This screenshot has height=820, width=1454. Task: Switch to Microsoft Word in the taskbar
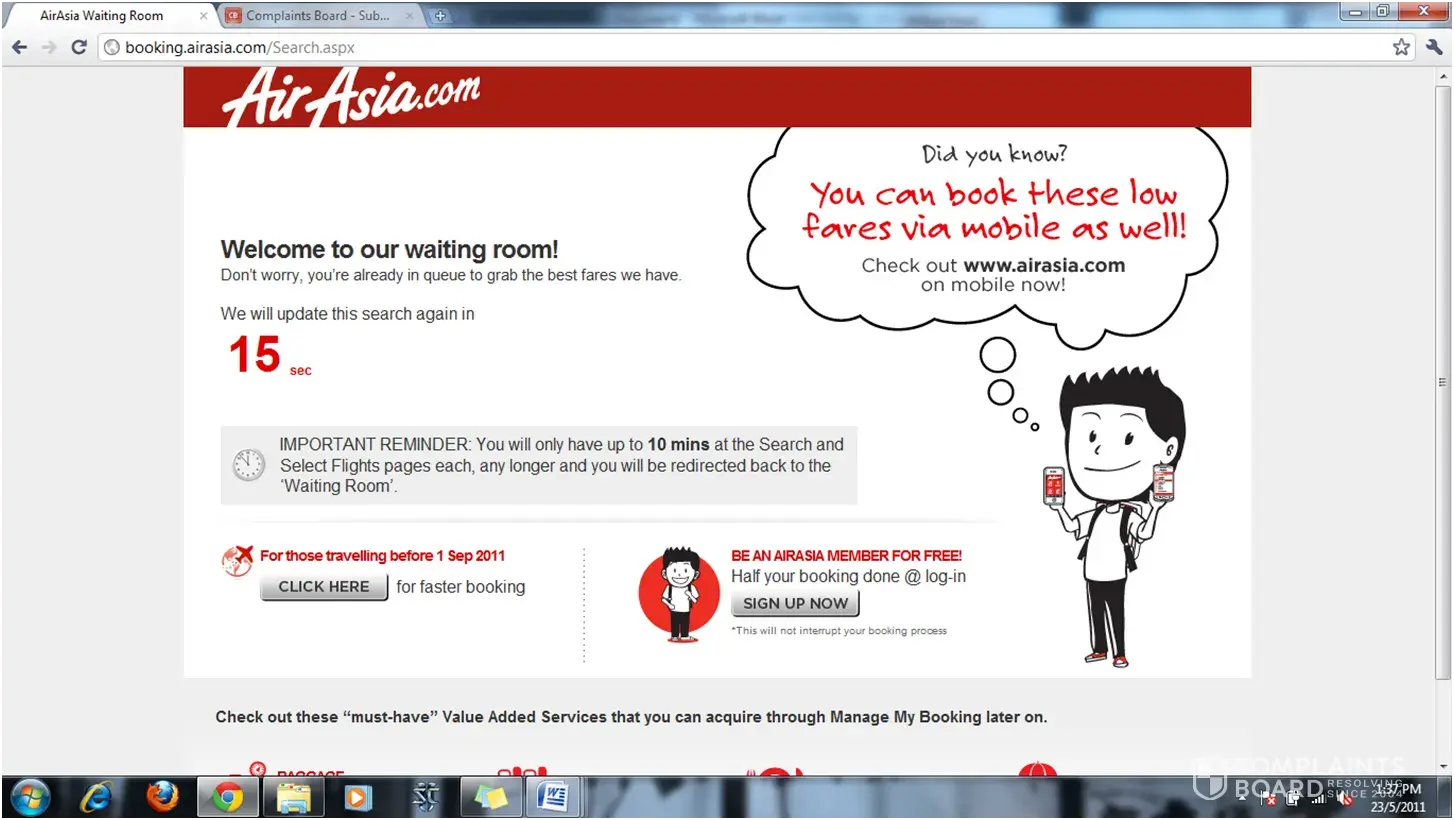click(x=552, y=797)
